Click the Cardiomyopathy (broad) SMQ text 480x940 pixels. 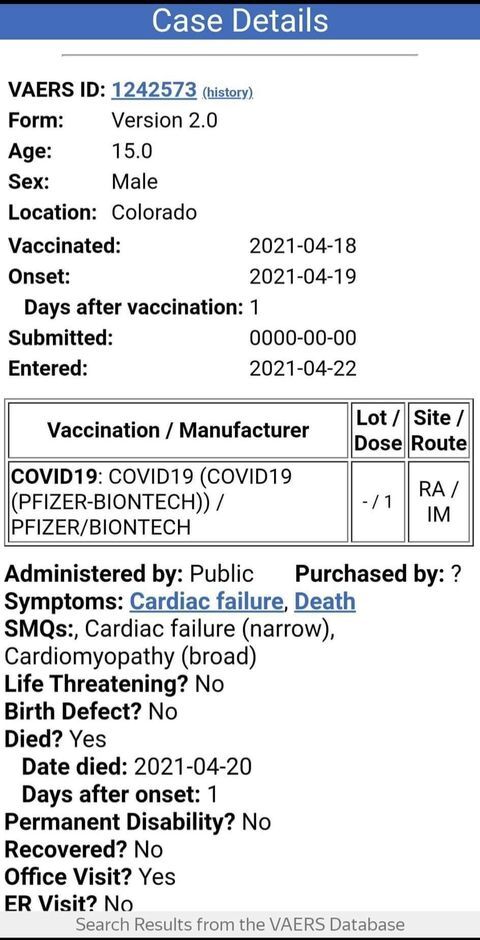click(130, 656)
